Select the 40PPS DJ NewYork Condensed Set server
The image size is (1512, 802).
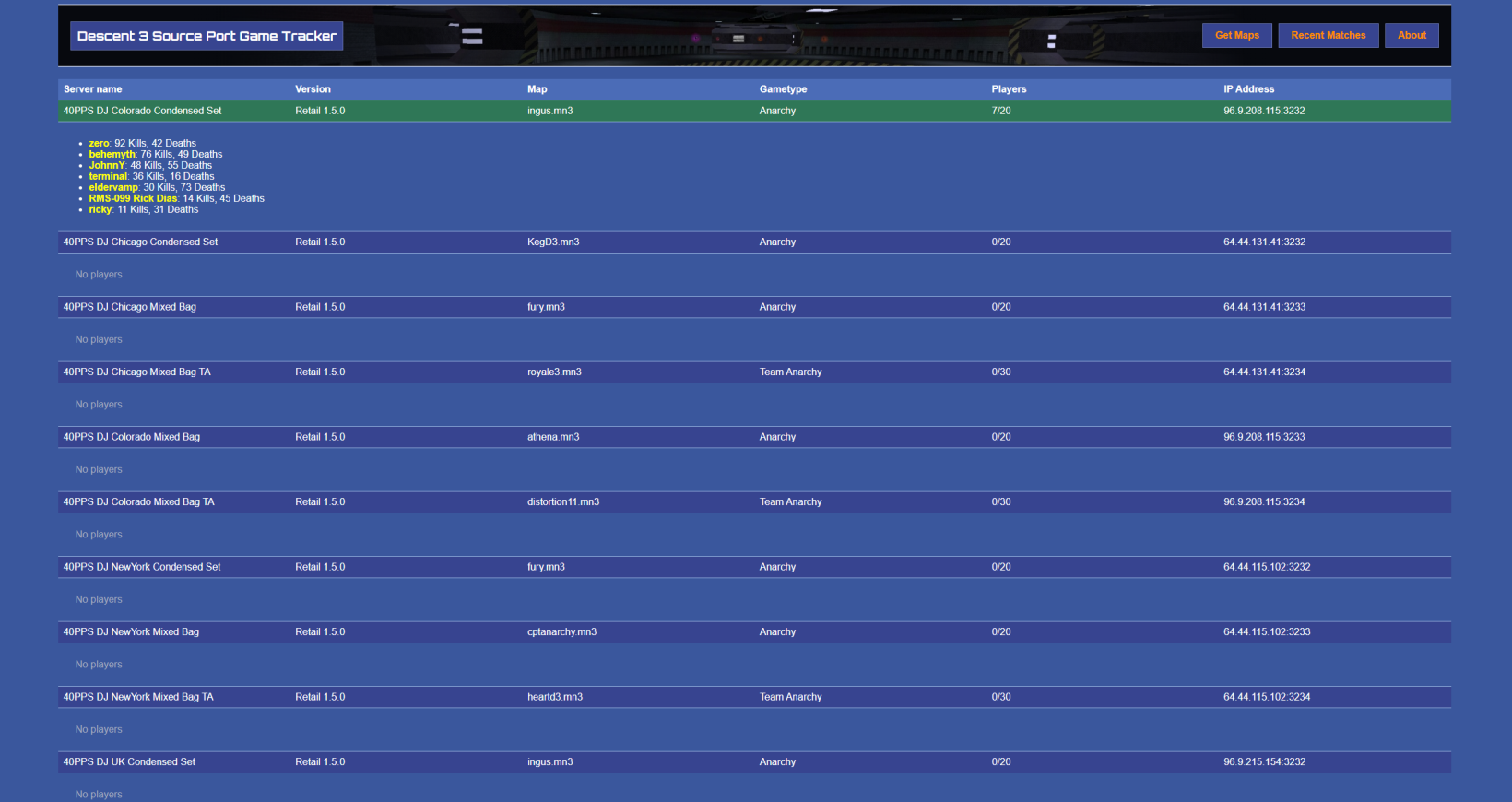point(754,567)
